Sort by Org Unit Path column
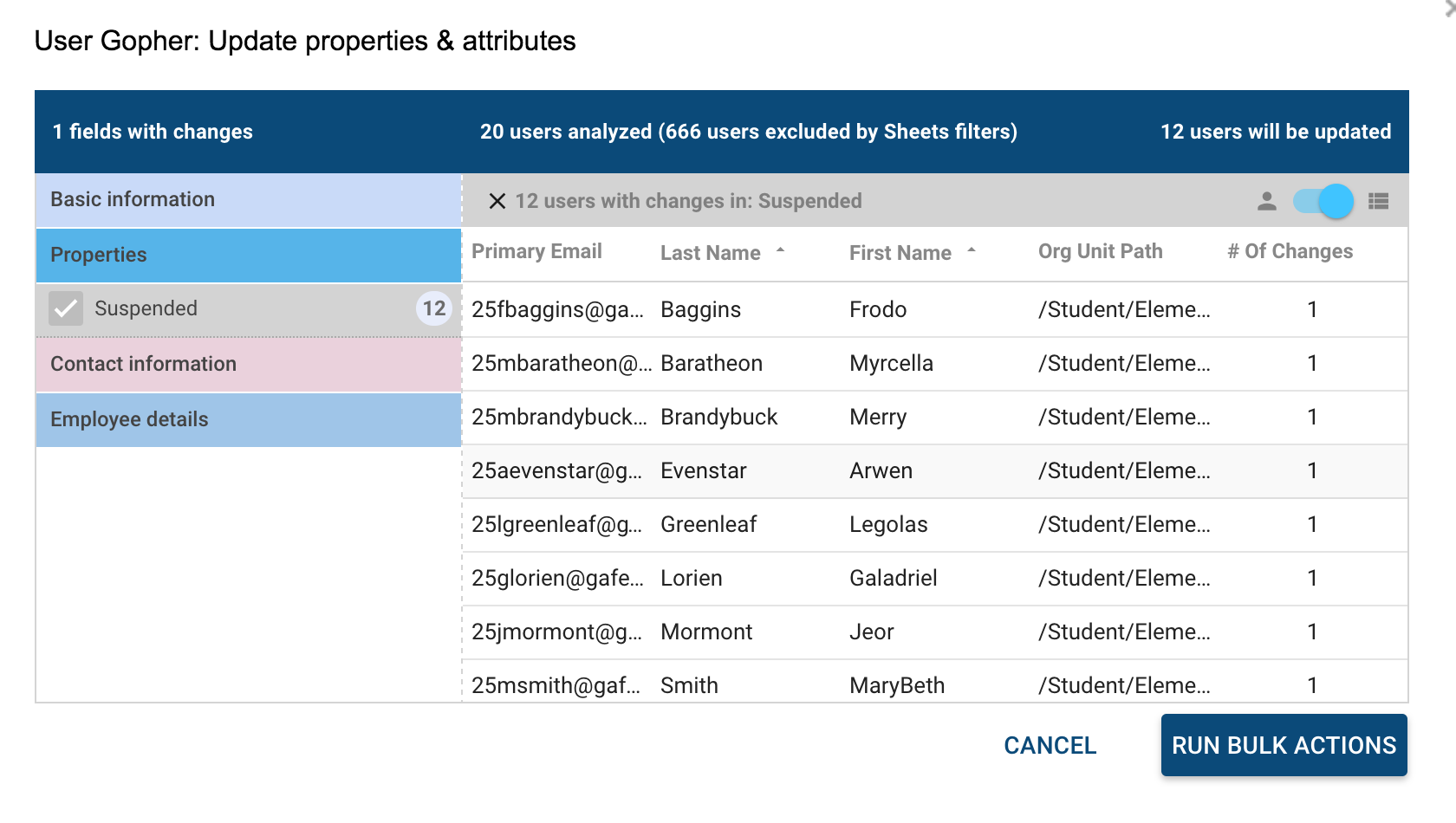The image size is (1456, 823). click(1100, 252)
